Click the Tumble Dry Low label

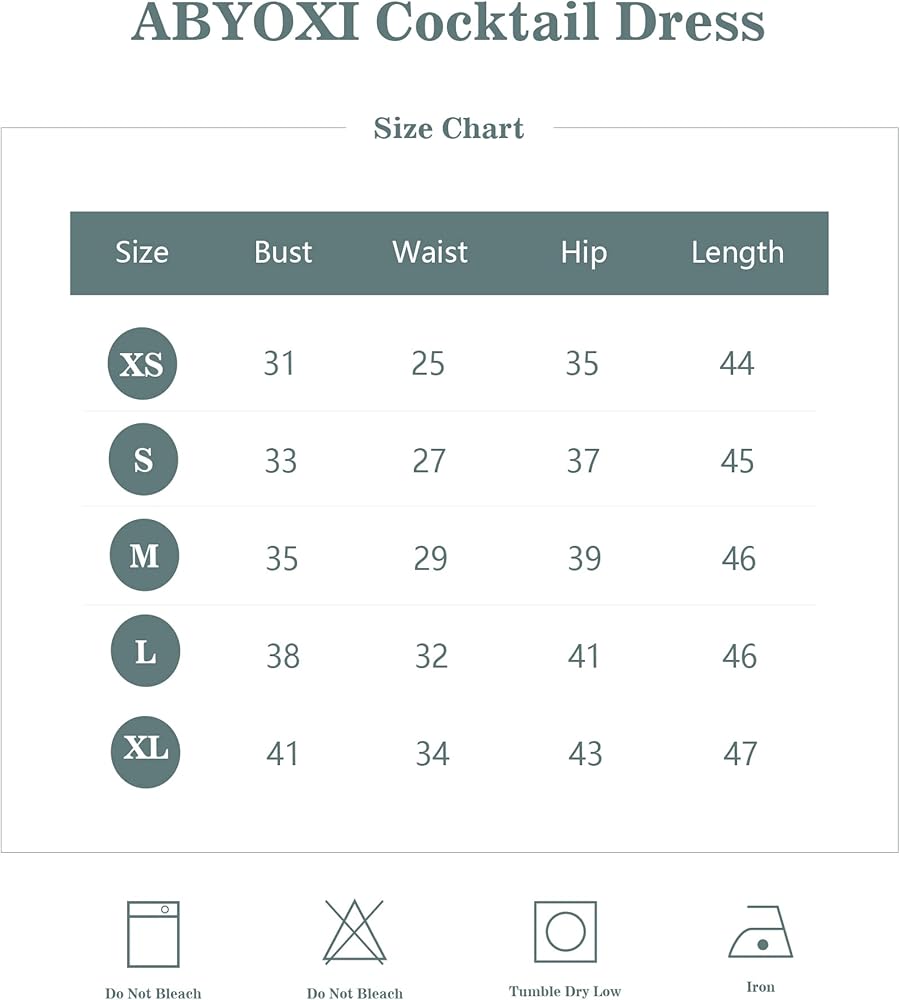point(565,991)
